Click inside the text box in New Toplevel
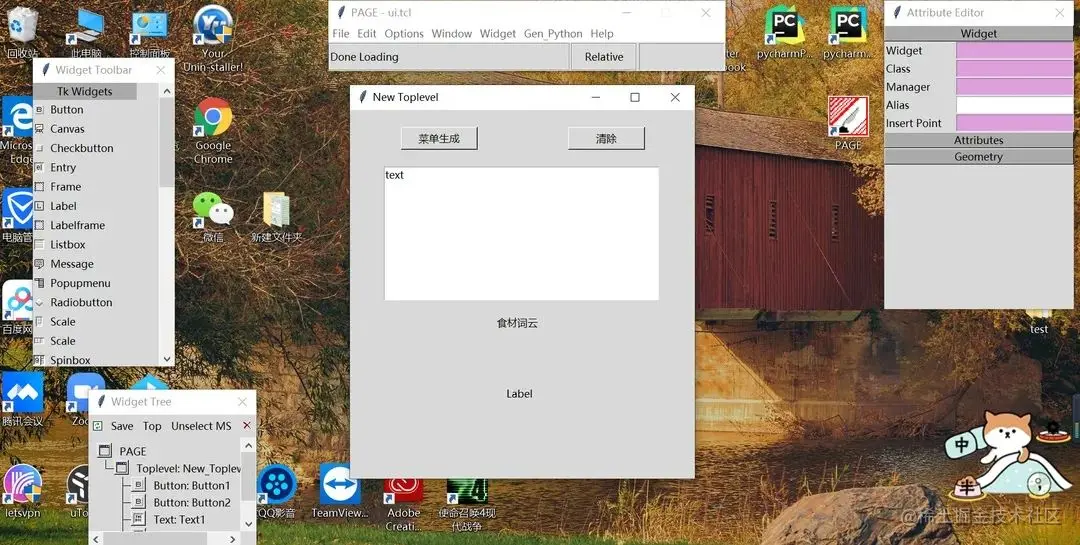 point(521,234)
